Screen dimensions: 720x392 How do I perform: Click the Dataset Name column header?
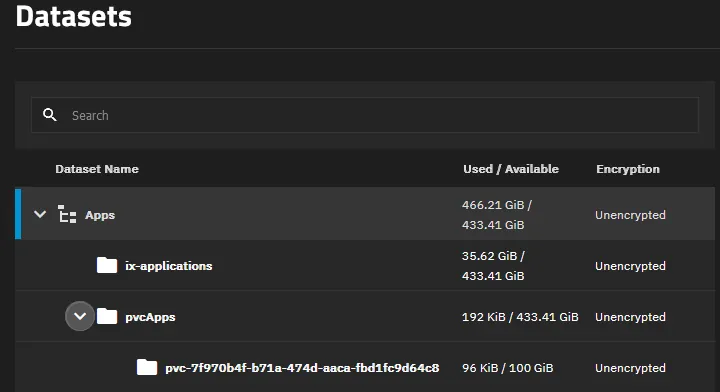[97, 169]
